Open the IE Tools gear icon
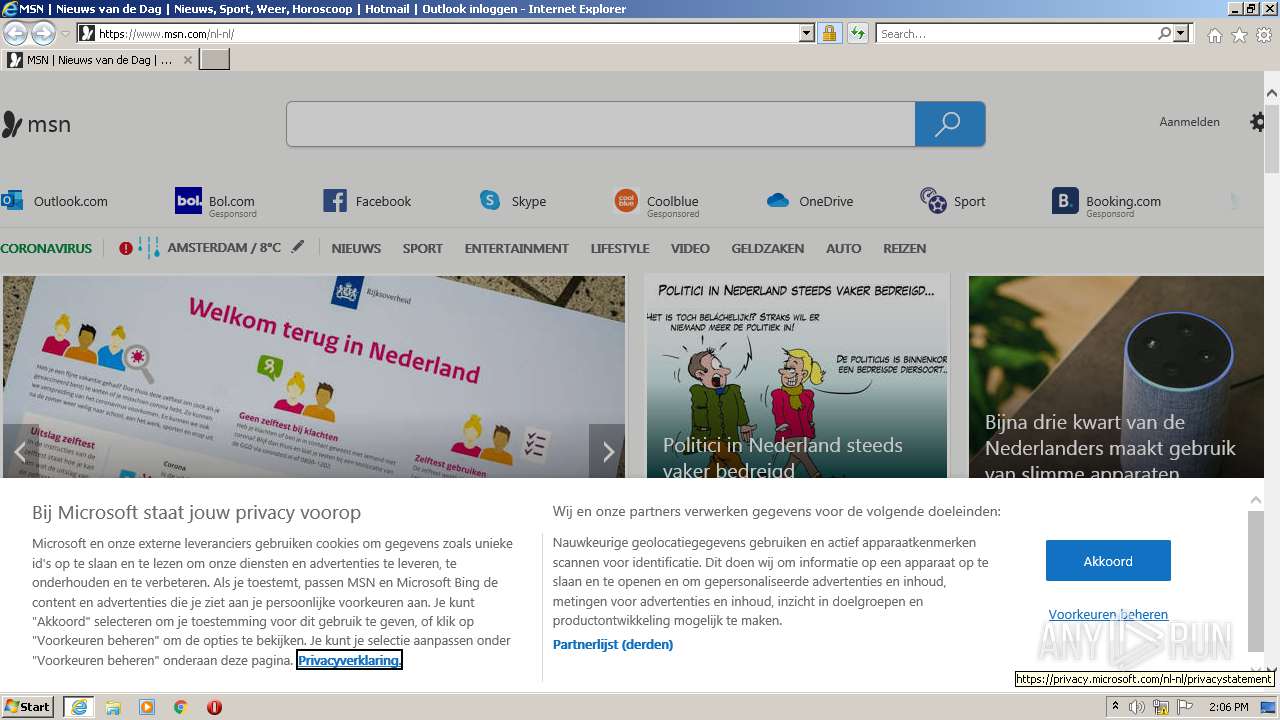The image size is (1280, 720). tap(1264, 35)
